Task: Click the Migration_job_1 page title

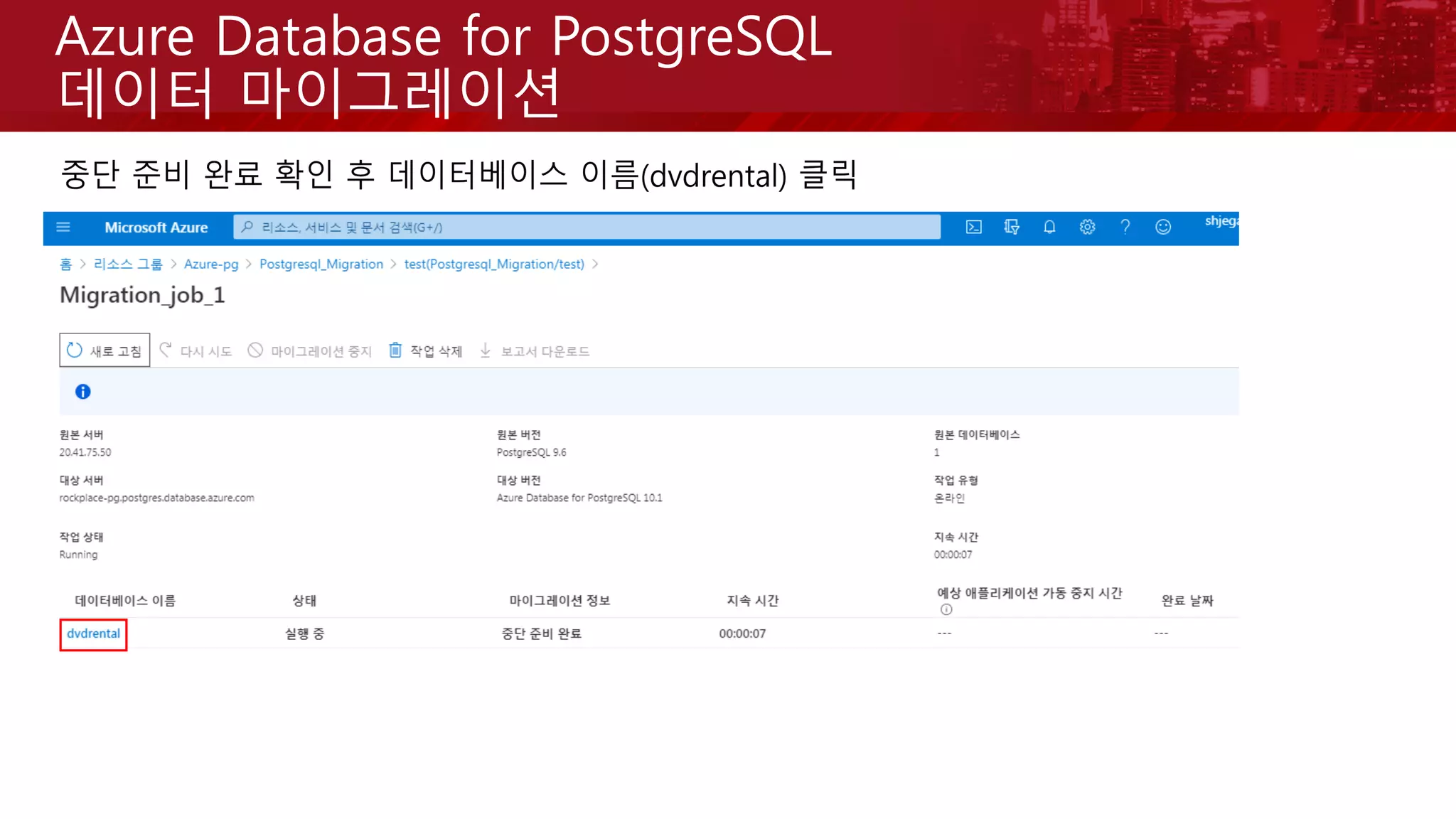Action: (x=142, y=295)
